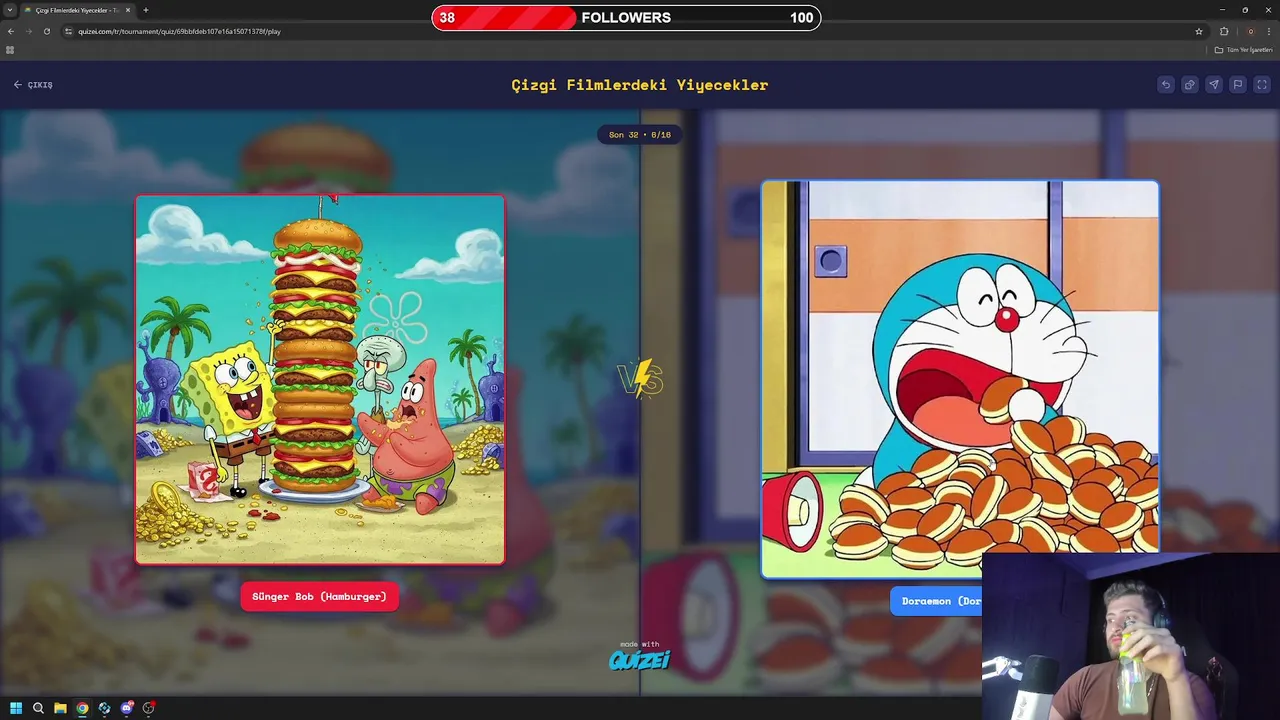1280x720 pixels.
Task: Open the blue diamond app in taskbar
Action: [x=104, y=708]
